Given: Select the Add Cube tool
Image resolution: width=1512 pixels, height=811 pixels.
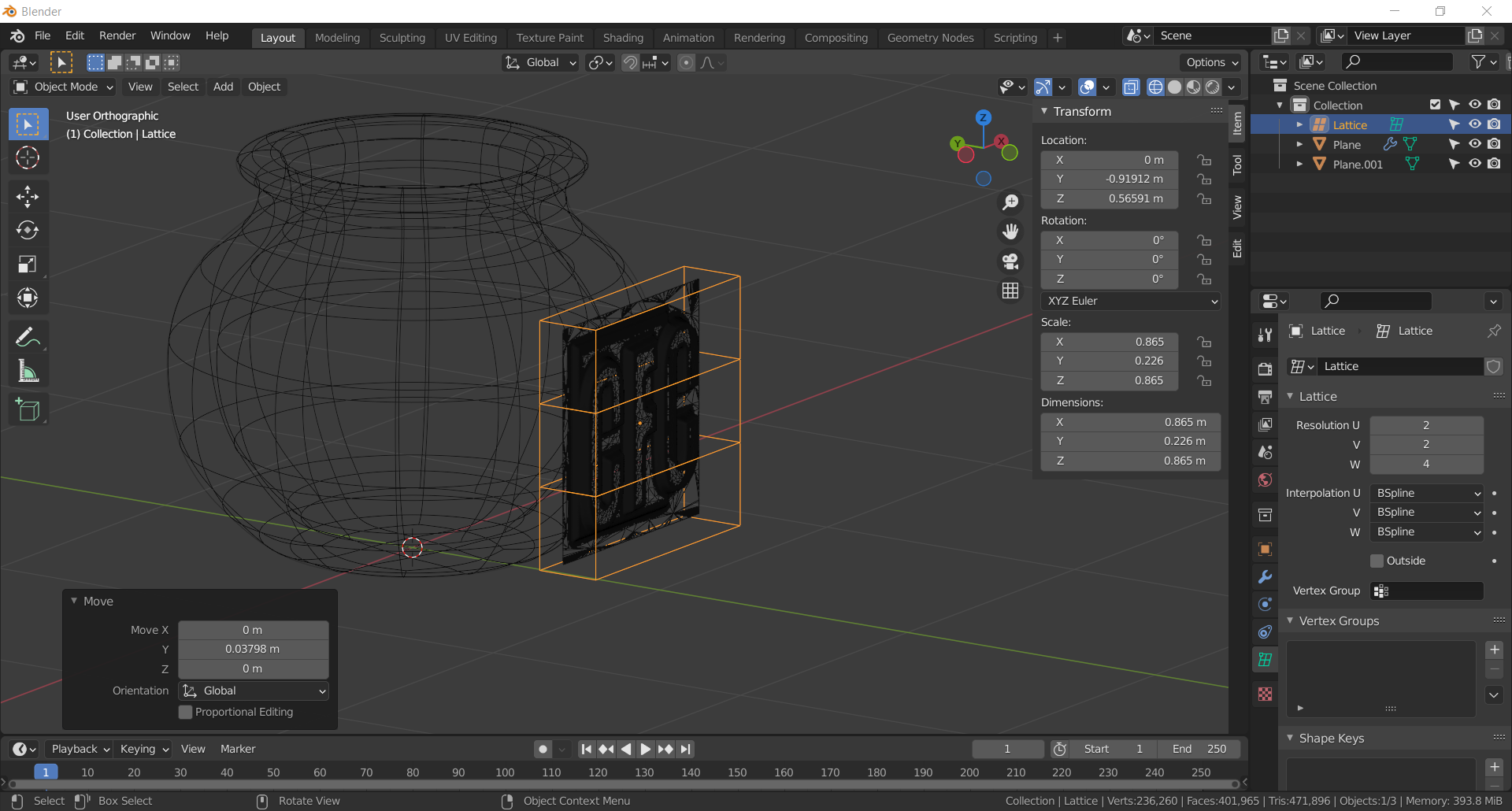Looking at the screenshot, I should click(28, 409).
